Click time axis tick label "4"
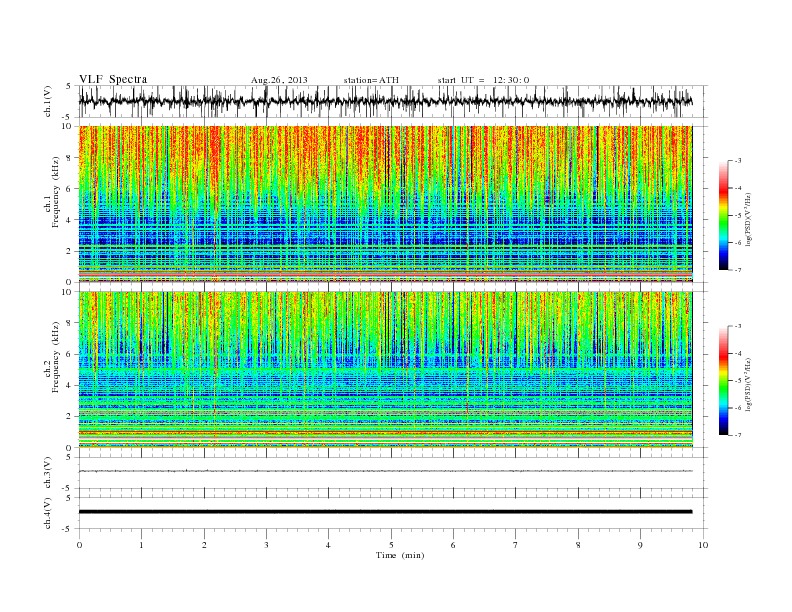The image size is (792, 612). (328, 545)
